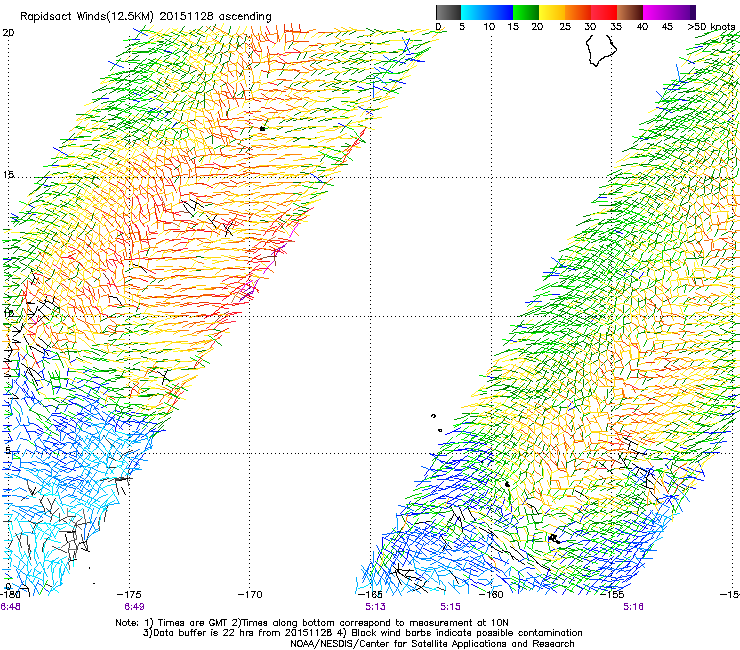Click the longitude label '-155' on bottom axis
Viewport: 740px width, 650px height.
pyautogui.click(x=612, y=594)
